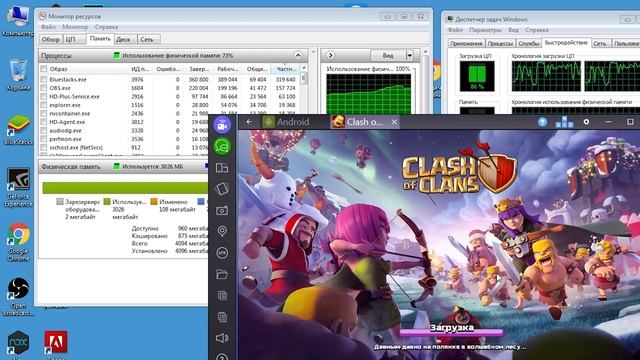Click the blue upload arrow in BlueStacks title bar
The image size is (640, 360).
[x=542, y=122]
